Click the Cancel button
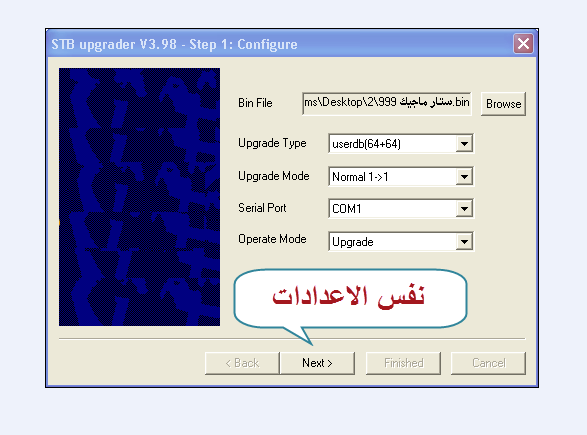This screenshot has height=435, width=587. click(x=489, y=363)
